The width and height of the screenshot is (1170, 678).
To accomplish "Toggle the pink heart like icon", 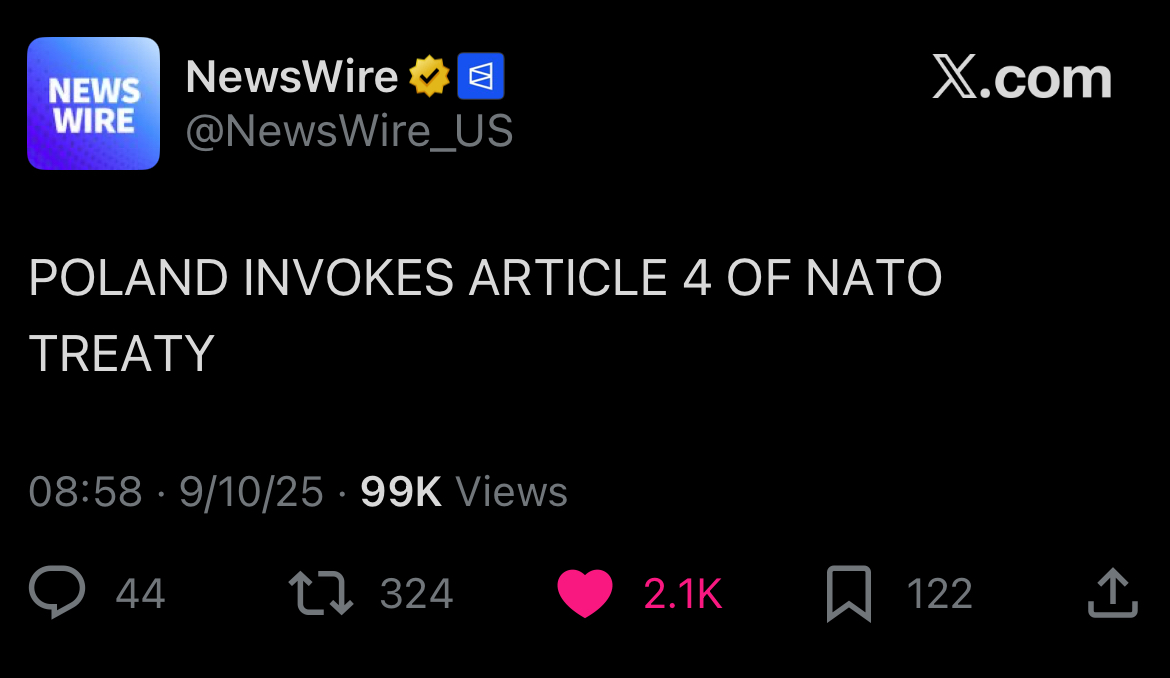I will [585, 593].
